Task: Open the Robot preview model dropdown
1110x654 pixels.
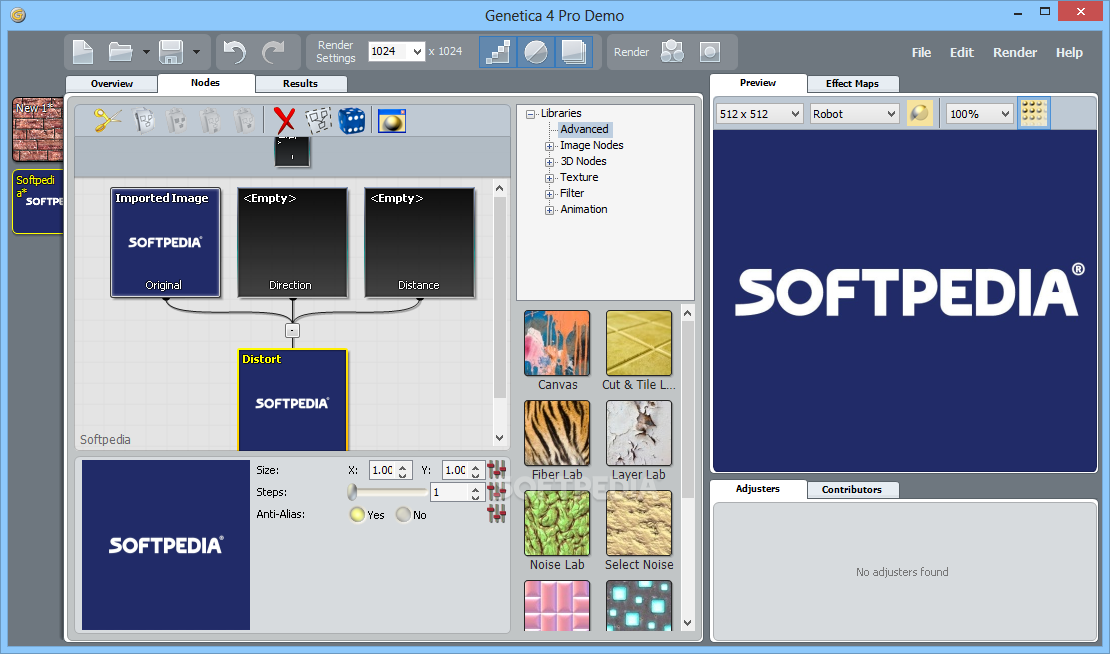Action: coord(891,113)
